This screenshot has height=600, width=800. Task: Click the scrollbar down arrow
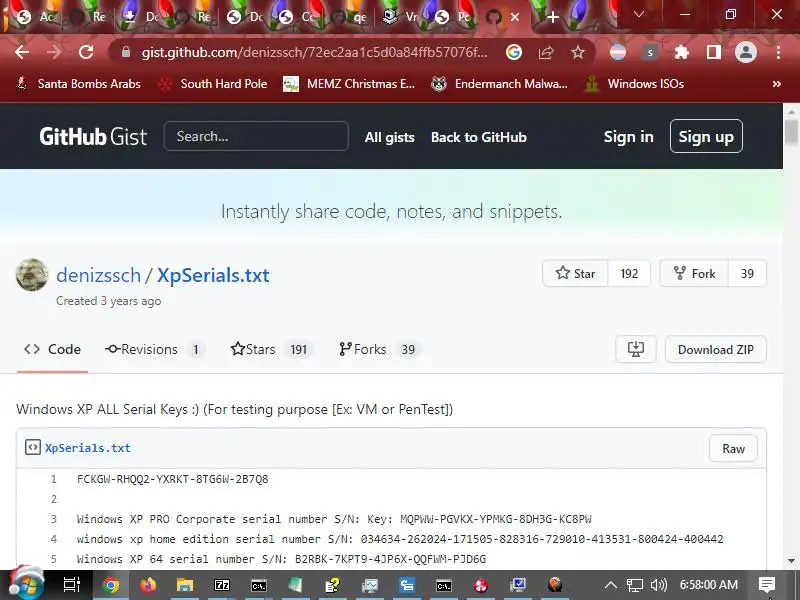coord(791,561)
